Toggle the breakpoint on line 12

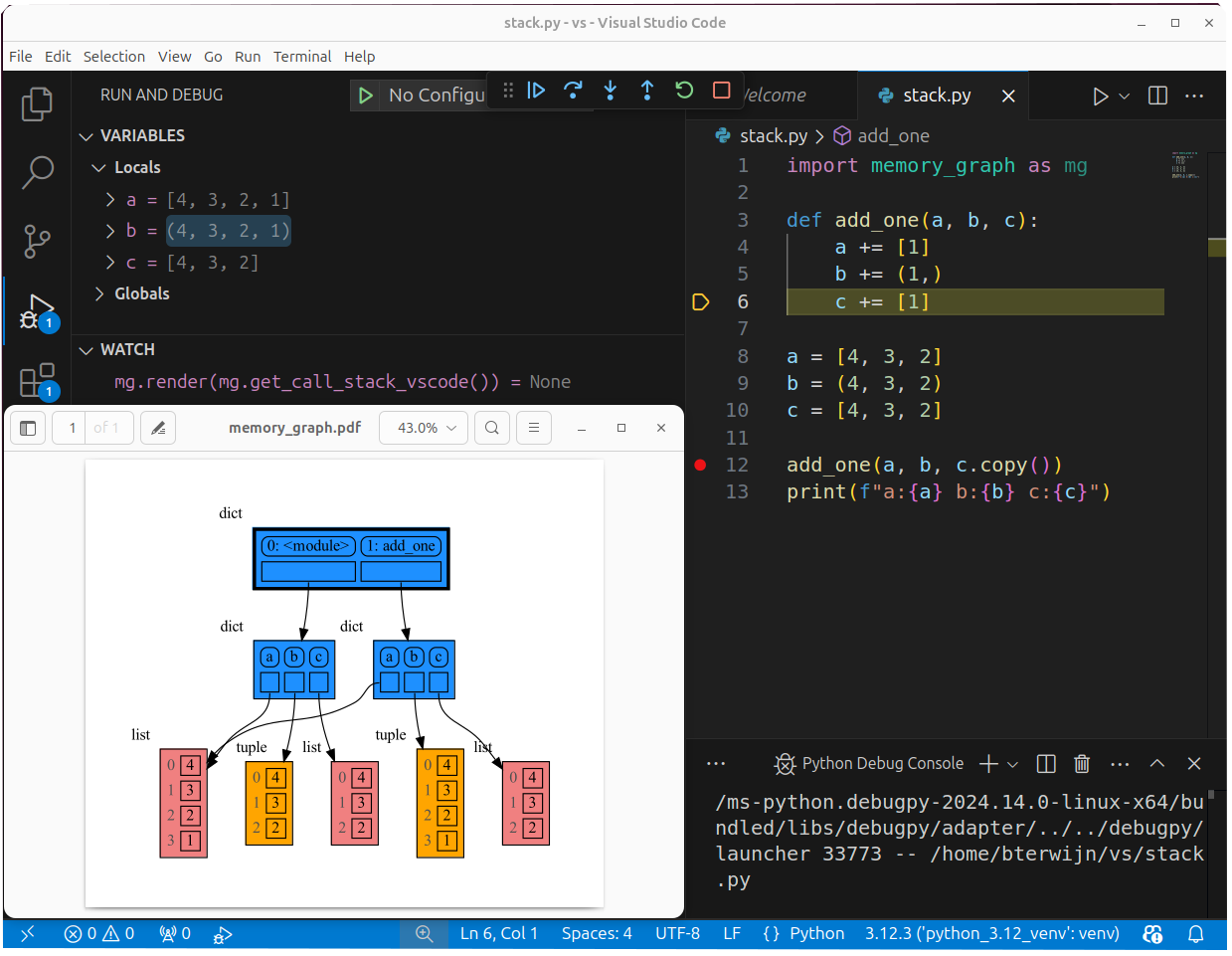pyautogui.click(x=701, y=465)
